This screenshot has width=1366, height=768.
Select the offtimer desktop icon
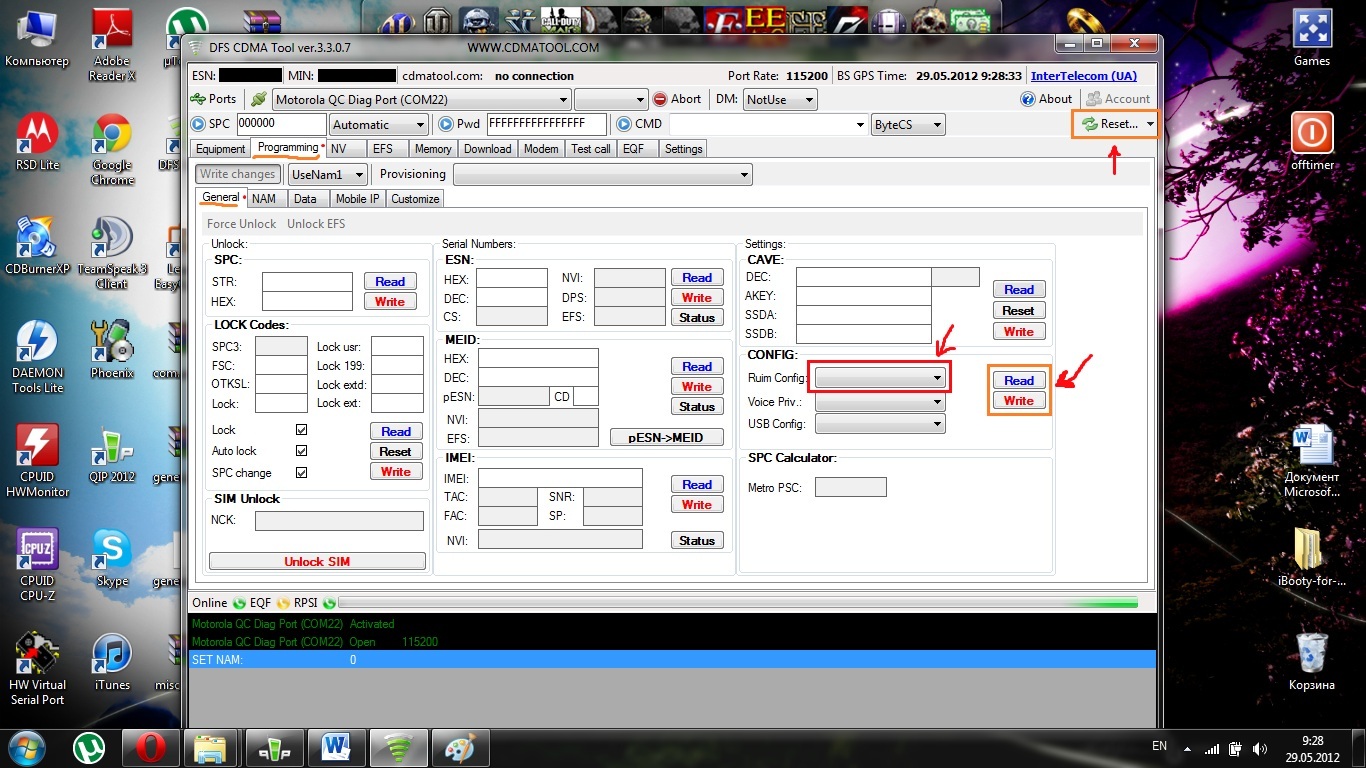1312,143
